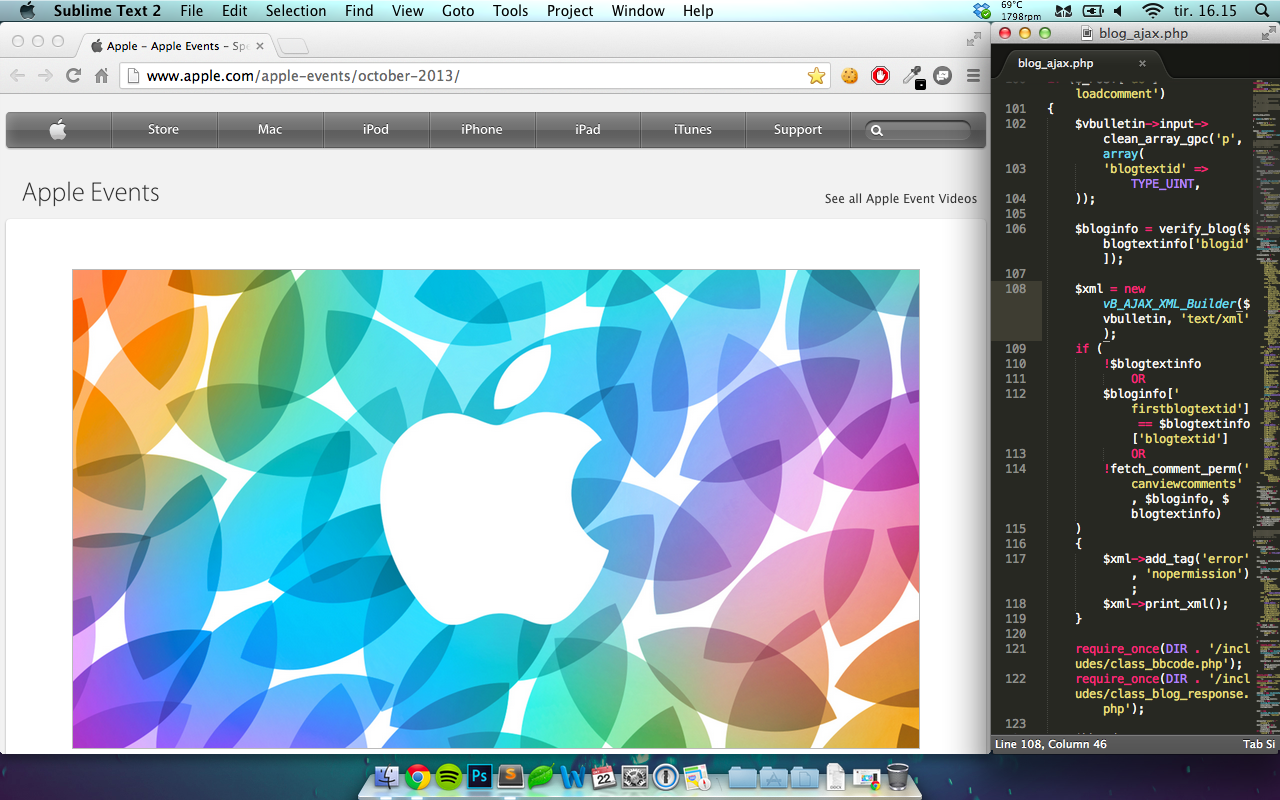Open the Documents folder stack in Dock
This screenshot has height=800, width=1280.
coord(804,776)
